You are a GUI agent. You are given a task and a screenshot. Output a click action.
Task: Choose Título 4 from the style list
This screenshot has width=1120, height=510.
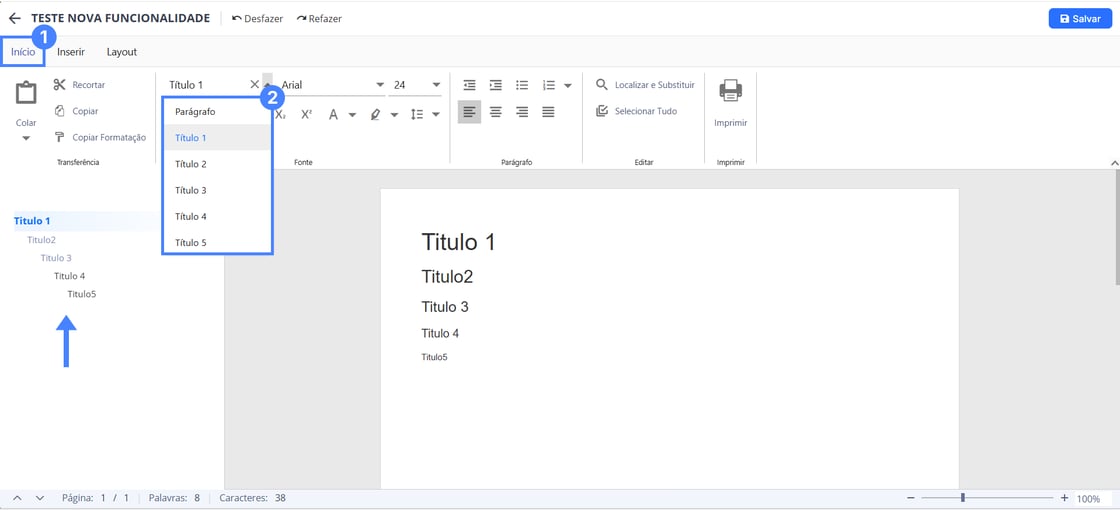pyautogui.click(x=217, y=216)
